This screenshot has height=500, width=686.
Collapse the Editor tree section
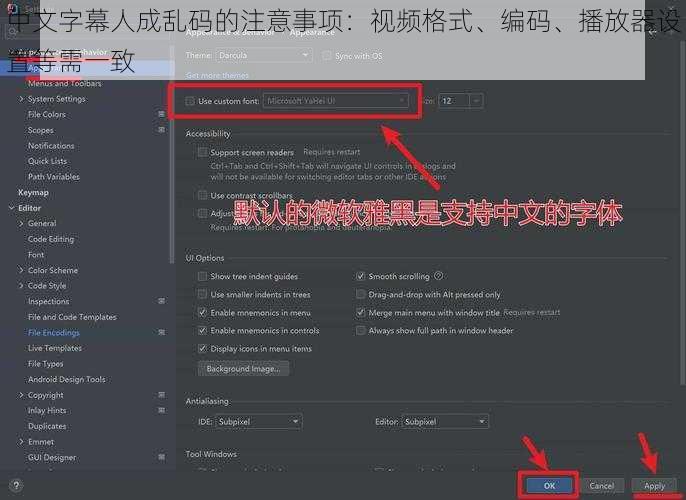(11, 208)
